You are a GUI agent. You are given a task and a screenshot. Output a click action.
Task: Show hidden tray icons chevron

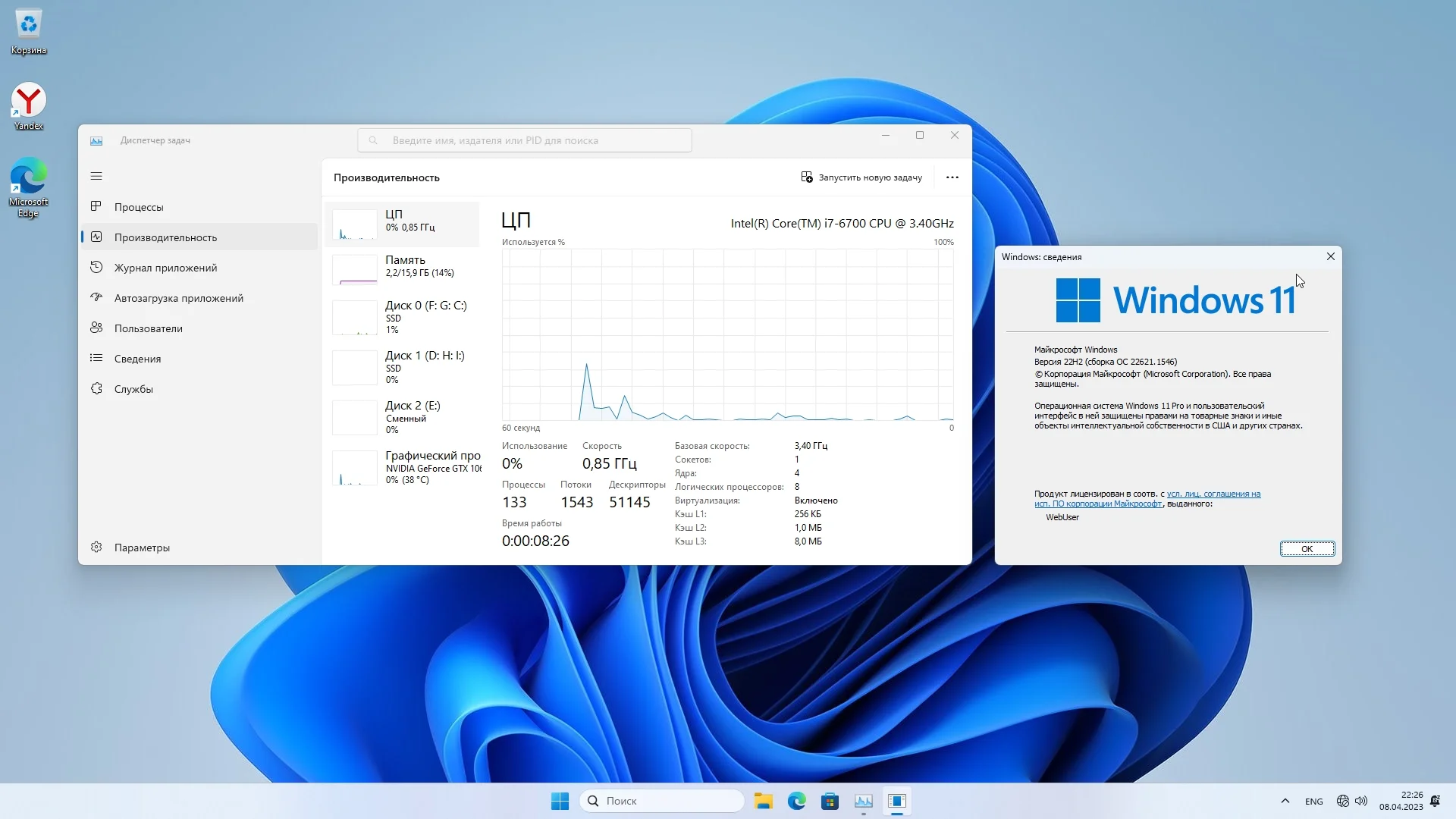click(x=1285, y=801)
